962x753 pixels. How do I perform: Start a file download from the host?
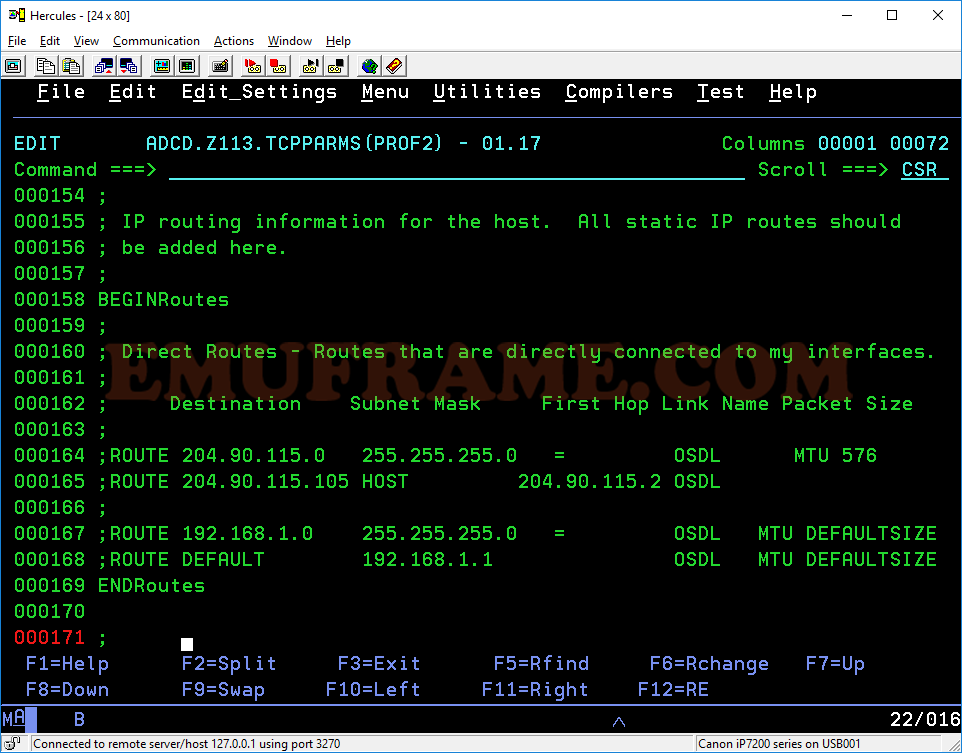click(129, 66)
